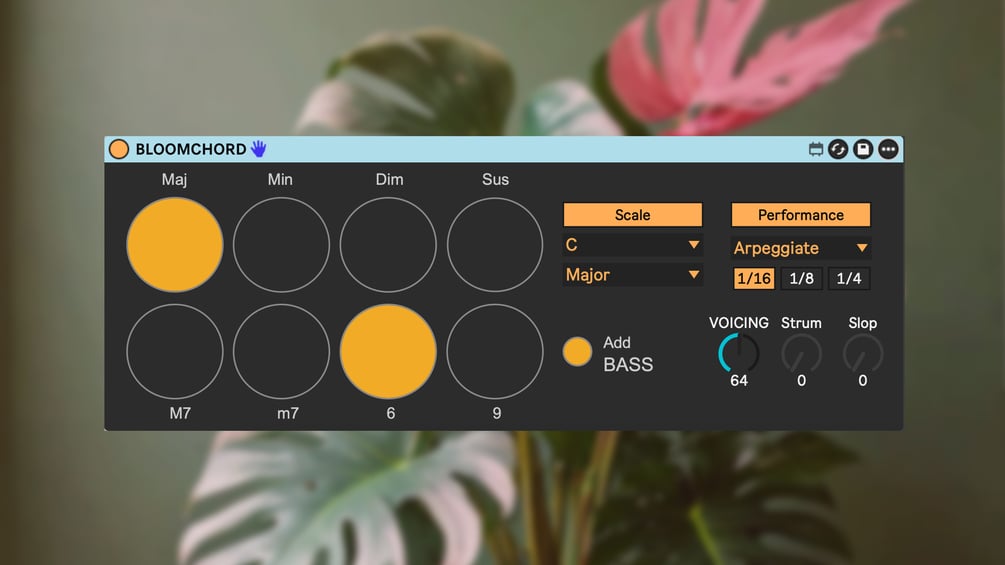This screenshot has width=1005, height=565.
Task: Click the hot-swap preset circular arrows icon
Action: pos(838,149)
